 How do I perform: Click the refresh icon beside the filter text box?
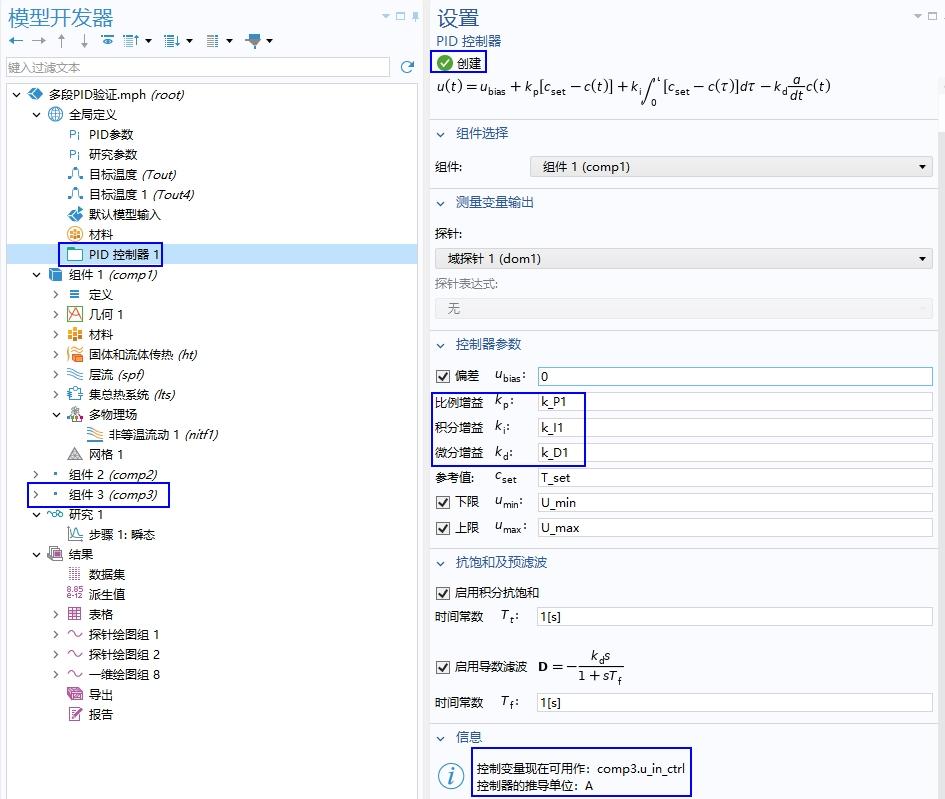[x=407, y=67]
